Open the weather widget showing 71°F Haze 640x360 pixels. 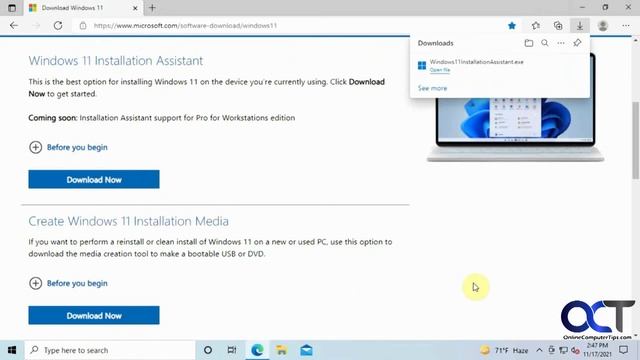(504, 350)
